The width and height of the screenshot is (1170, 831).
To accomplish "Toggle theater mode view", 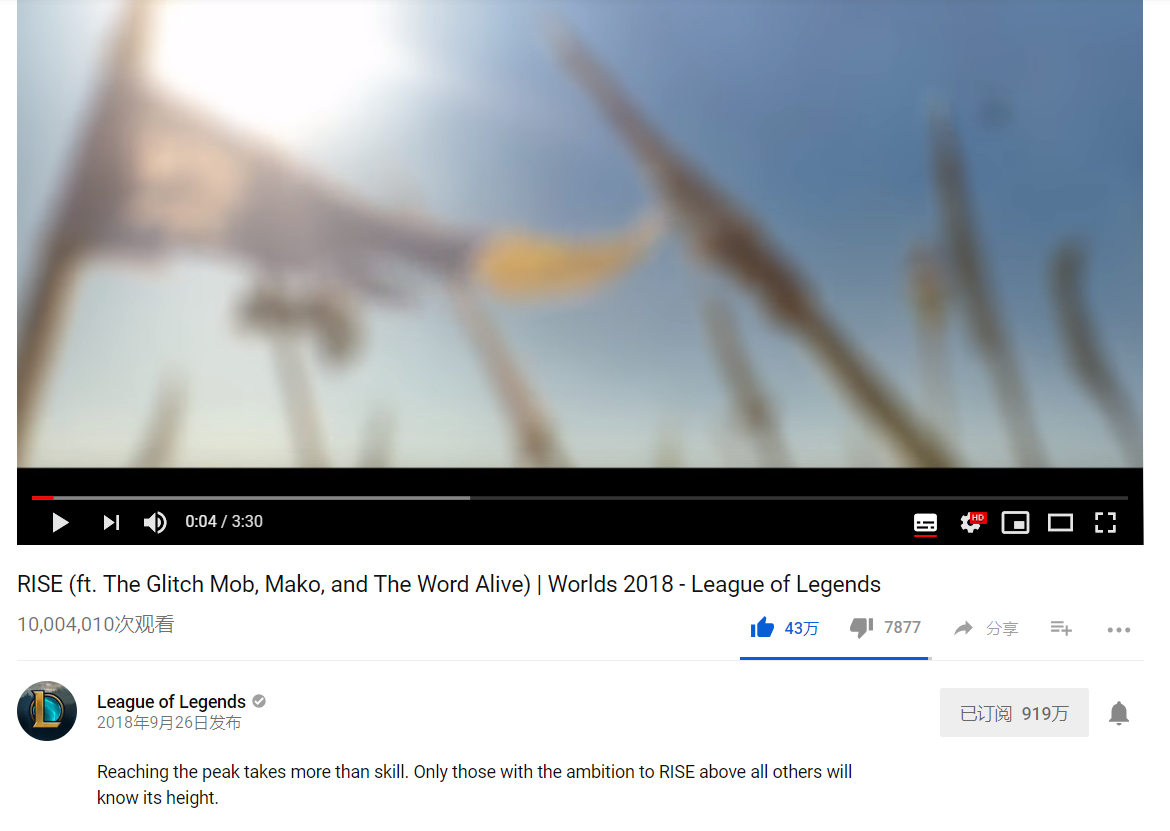I will pyautogui.click(x=1060, y=522).
